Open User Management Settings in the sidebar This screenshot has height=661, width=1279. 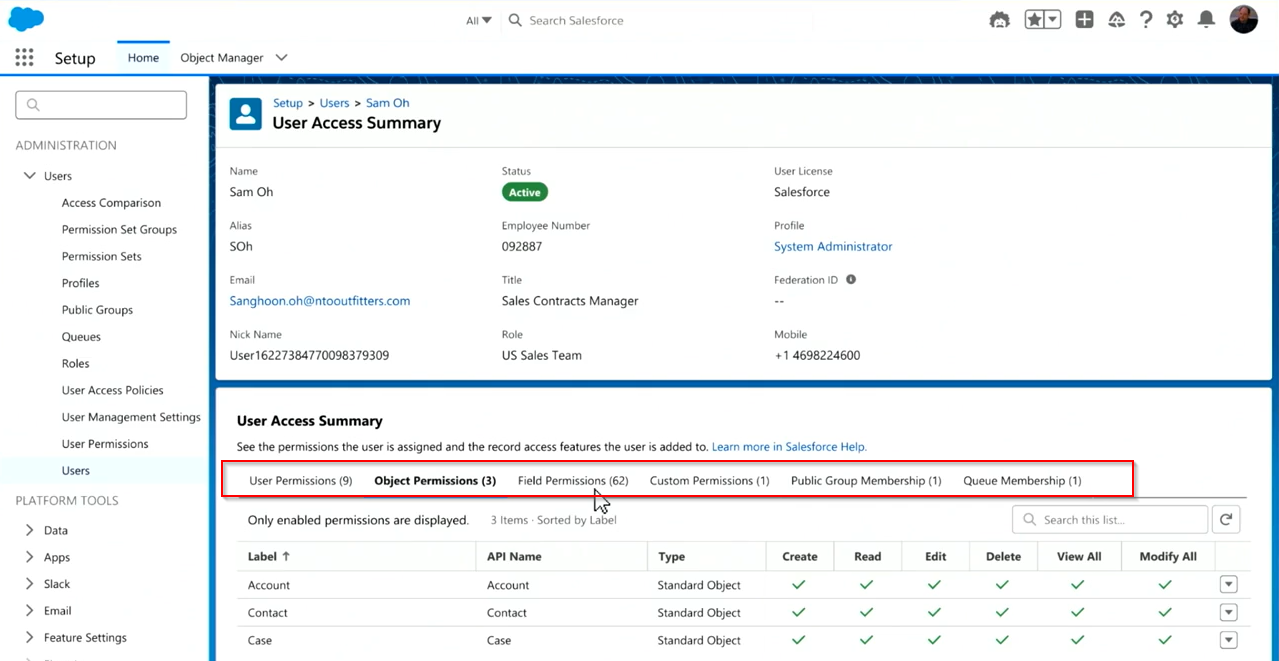pyautogui.click(x=131, y=417)
